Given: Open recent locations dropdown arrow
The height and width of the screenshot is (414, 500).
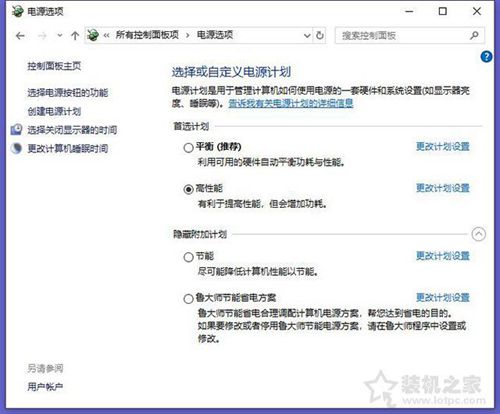Looking at the screenshot, I should point(60,35).
